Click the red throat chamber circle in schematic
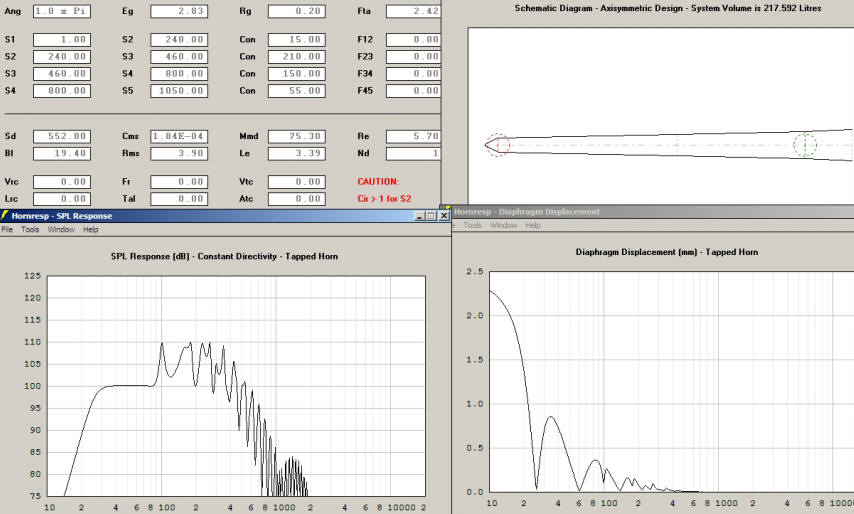The image size is (854, 514). click(x=497, y=145)
